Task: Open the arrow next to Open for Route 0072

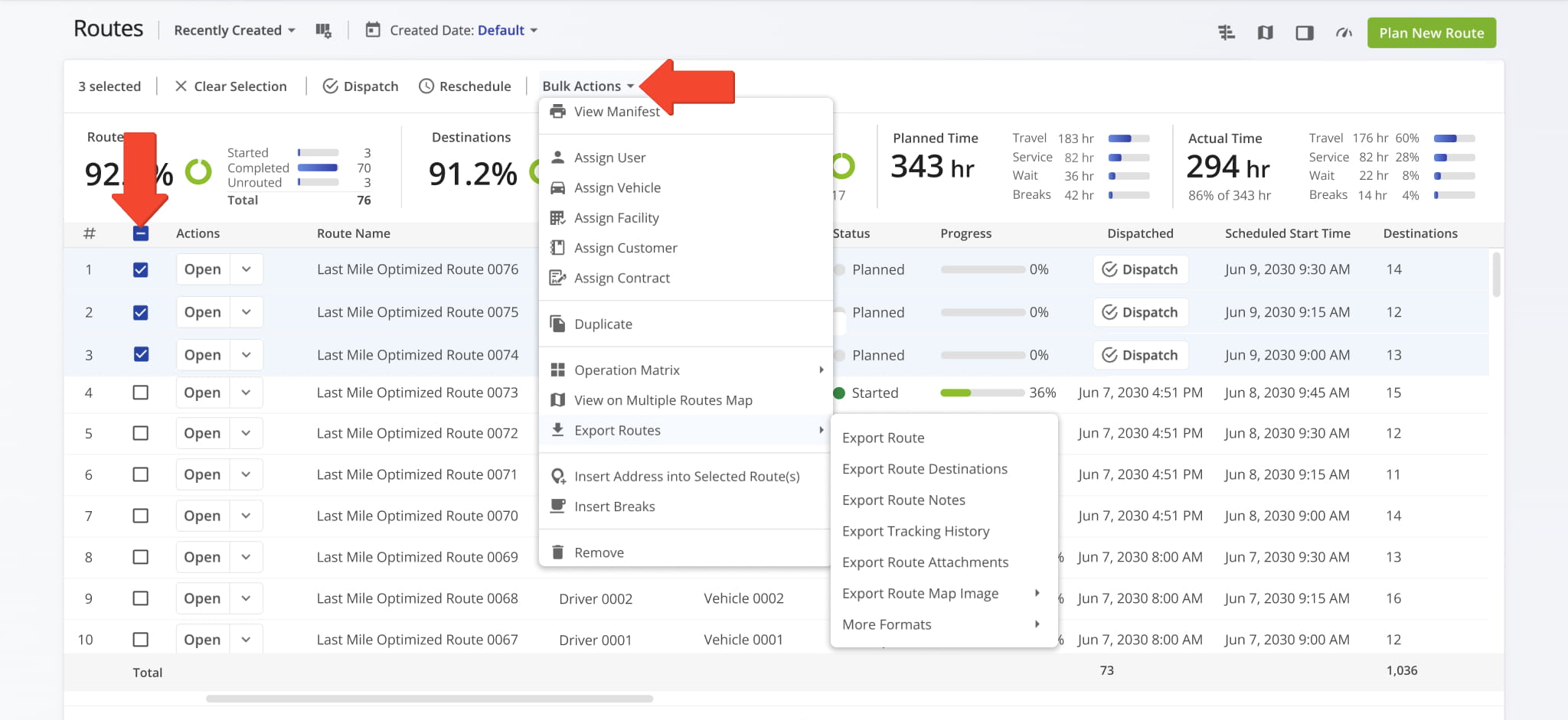Action: [246, 433]
